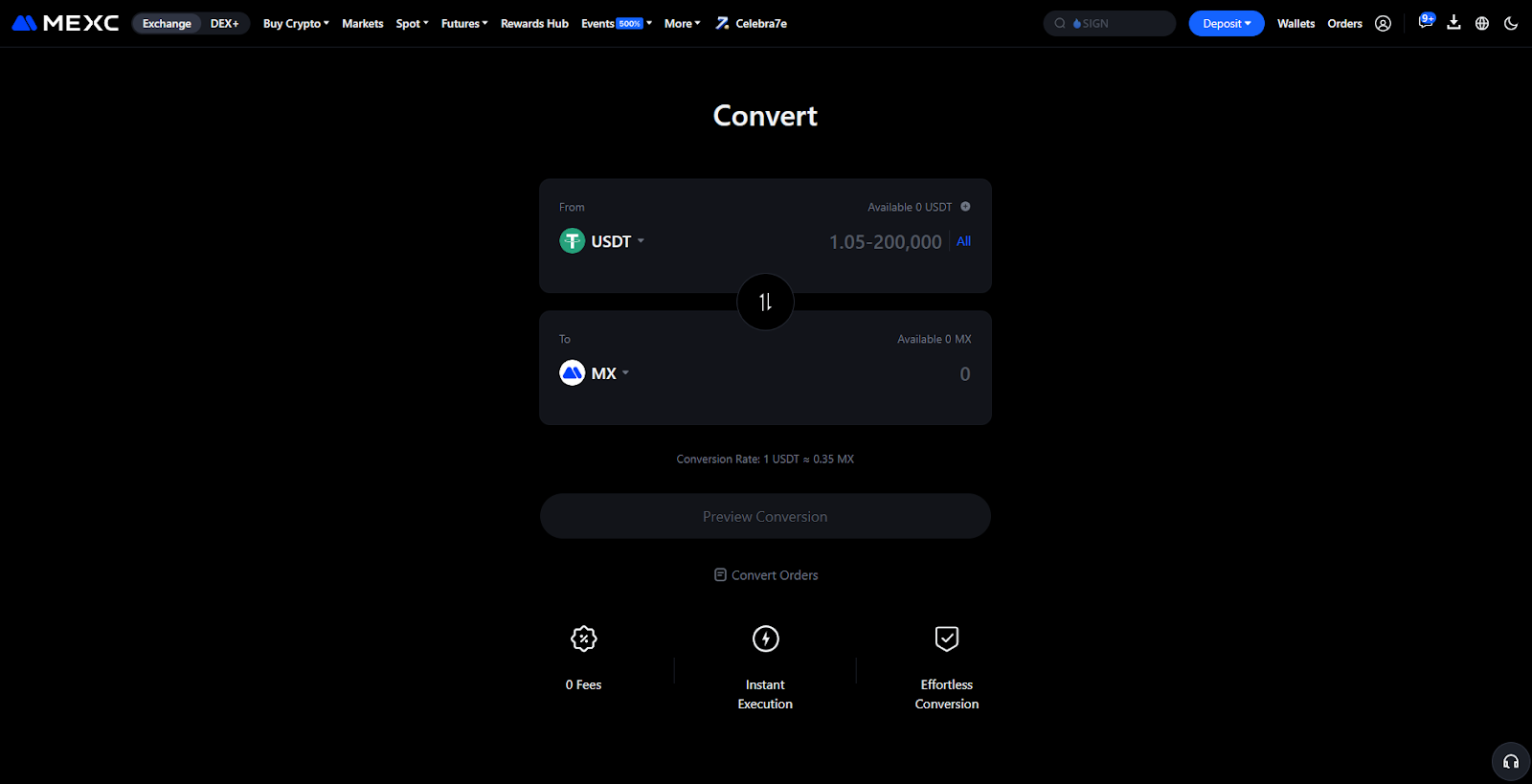Open the user profile icon
The height and width of the screenshot is (784, 1532).
(x=1383, y=23)
